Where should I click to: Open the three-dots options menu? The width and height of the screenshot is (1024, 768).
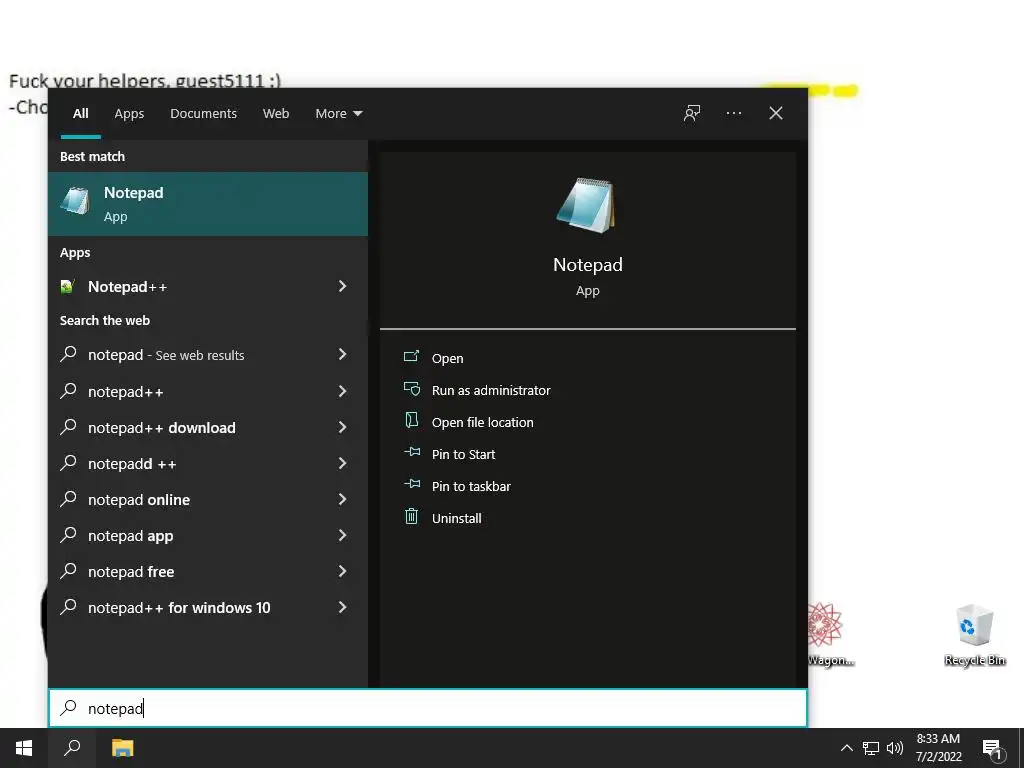(734, 113)
